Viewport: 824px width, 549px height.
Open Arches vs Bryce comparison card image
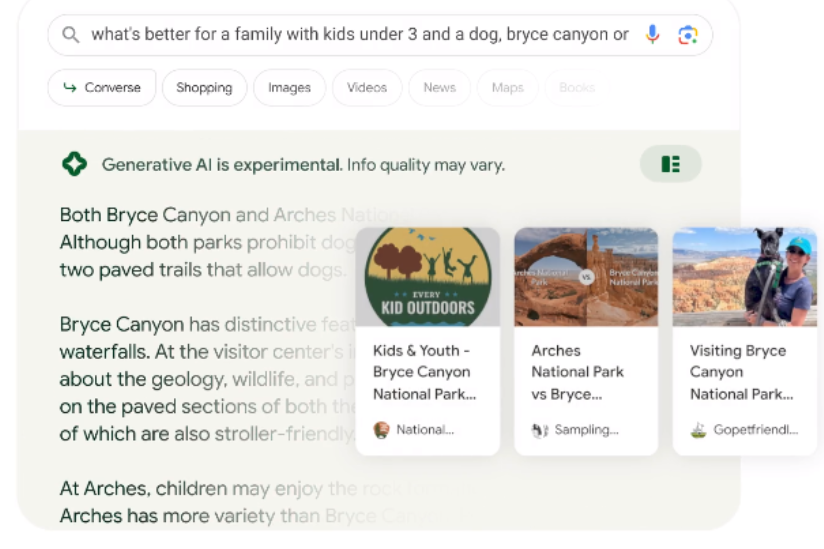point(586,276)
